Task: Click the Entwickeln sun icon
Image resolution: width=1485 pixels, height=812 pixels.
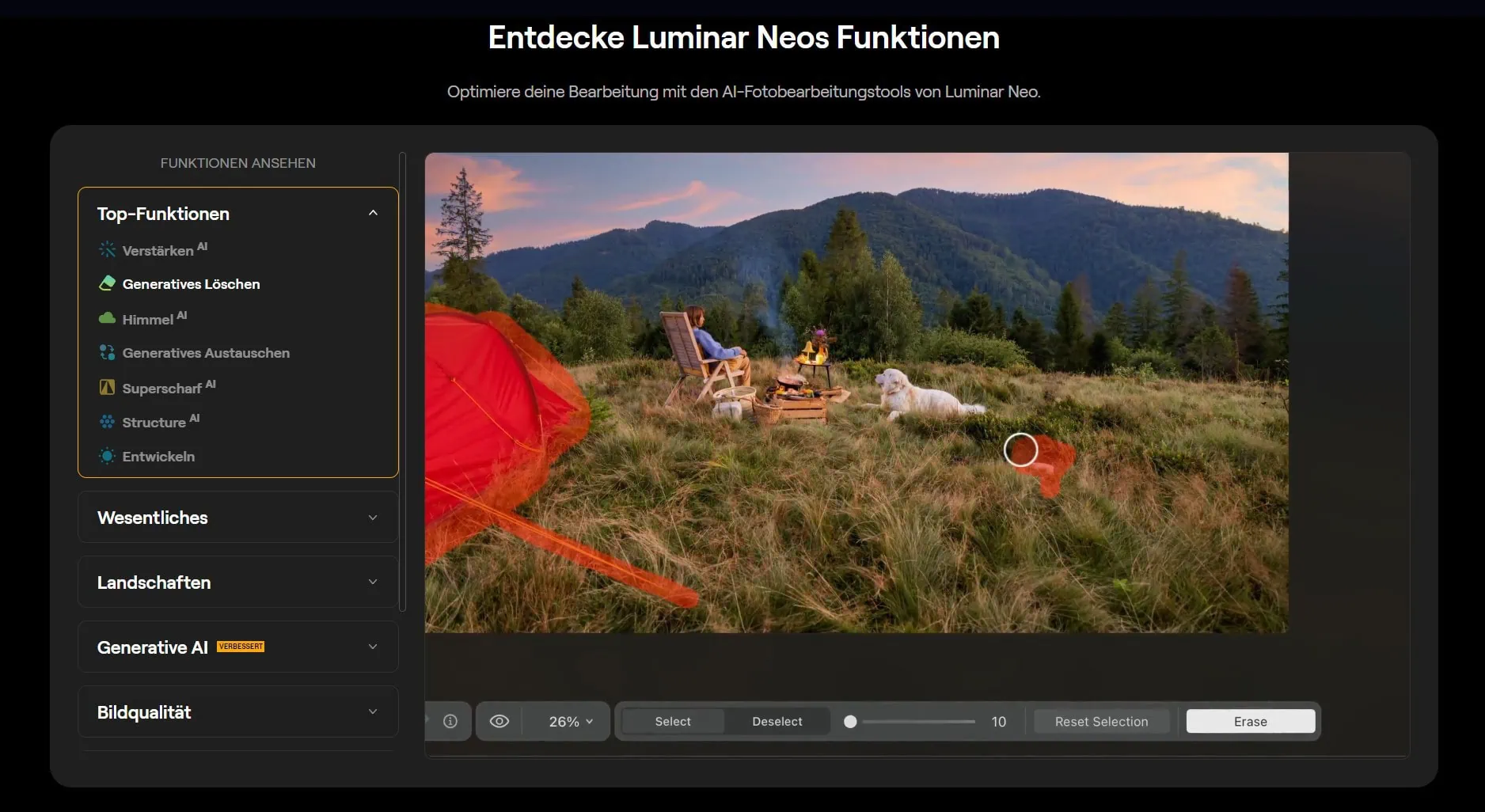Action: tap(107, 456)
